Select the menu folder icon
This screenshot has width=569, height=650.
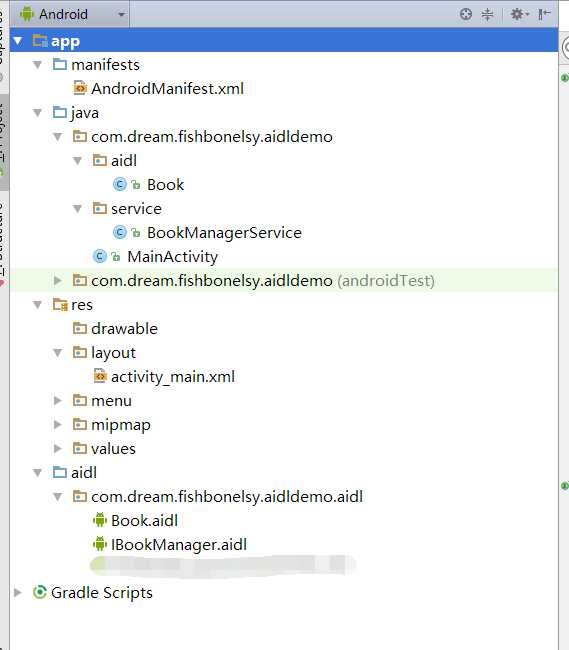(x=80, y=401)
